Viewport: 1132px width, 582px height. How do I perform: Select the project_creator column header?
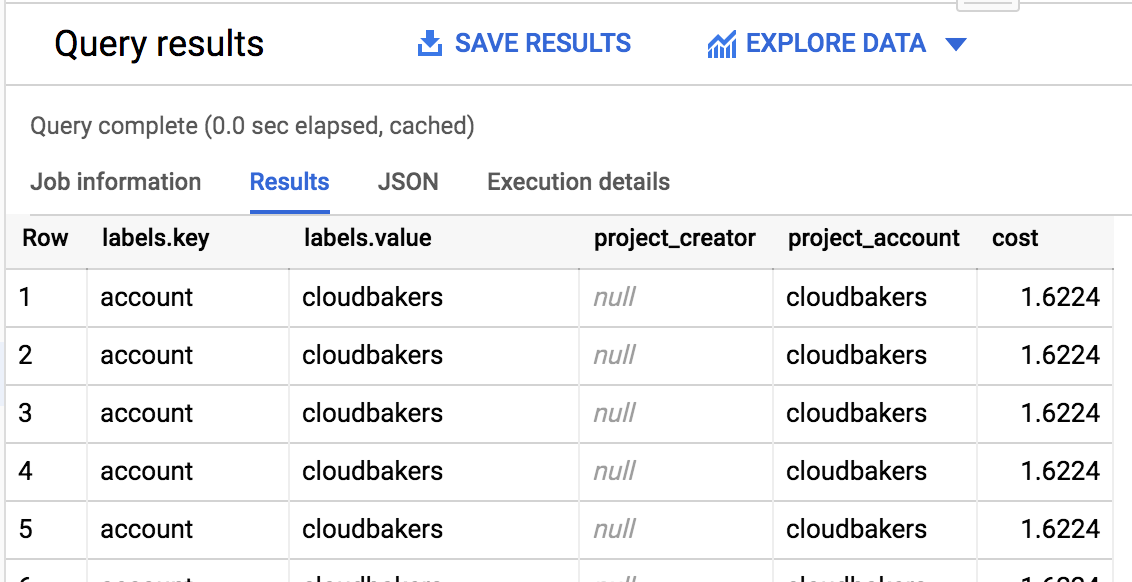coord(674,238)
